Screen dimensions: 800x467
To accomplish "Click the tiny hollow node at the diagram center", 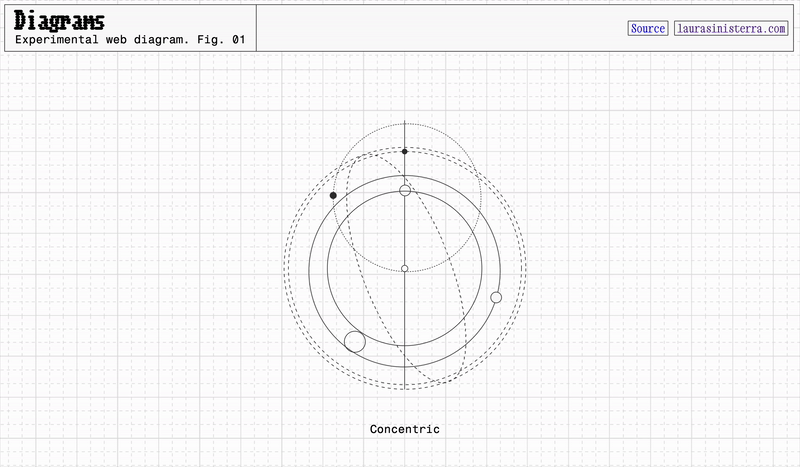I will 405,268.
